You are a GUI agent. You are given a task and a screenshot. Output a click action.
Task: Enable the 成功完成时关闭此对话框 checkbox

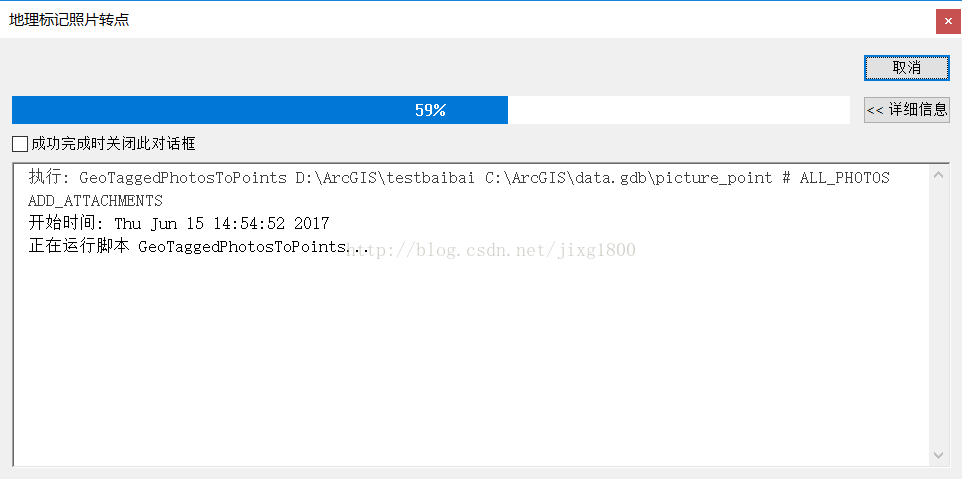pos(20,145)
